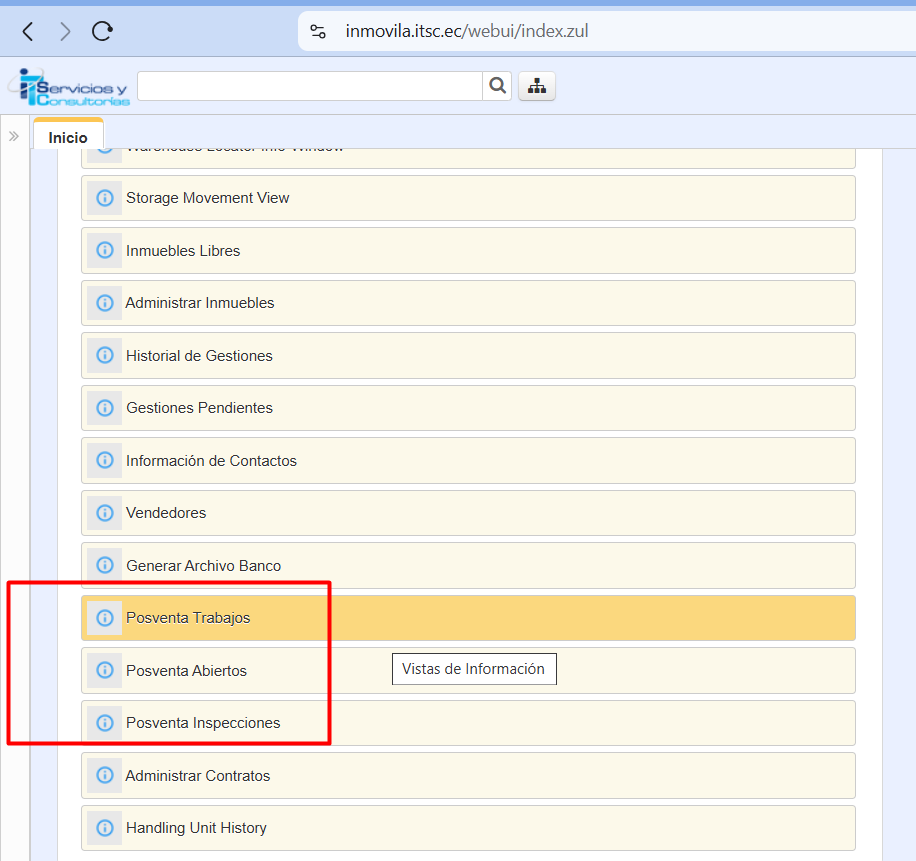This screenshot has width=916, height=861.
Task: Open the menu tree hierarchy icon
Action: coord(537,86)
